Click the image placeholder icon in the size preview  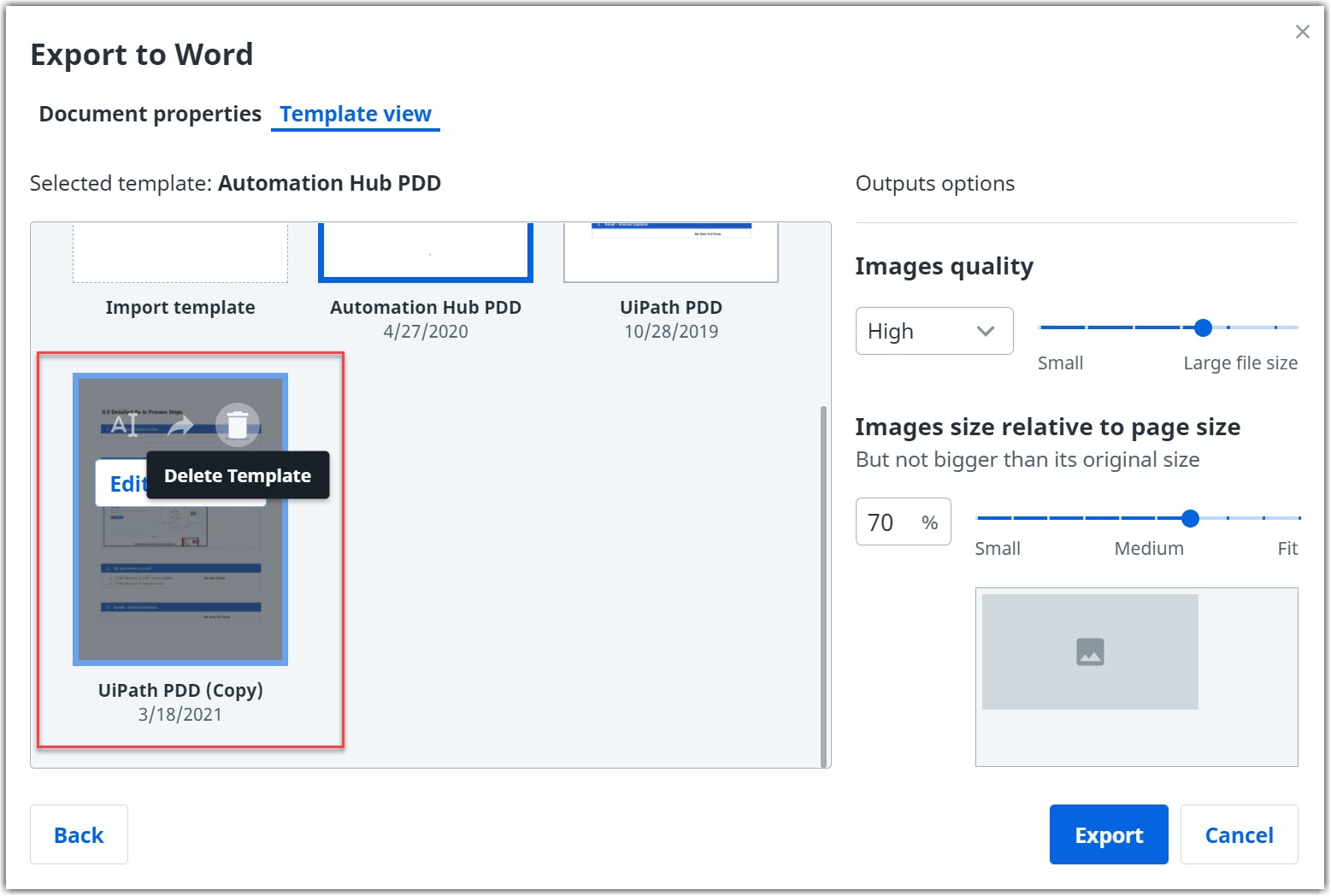point(1090,652)
